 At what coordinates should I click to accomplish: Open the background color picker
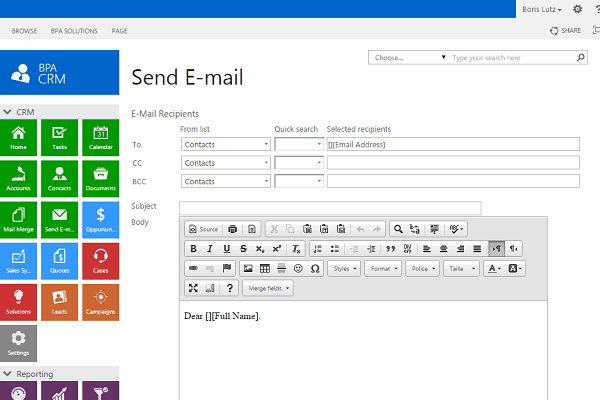coord(515,268)
